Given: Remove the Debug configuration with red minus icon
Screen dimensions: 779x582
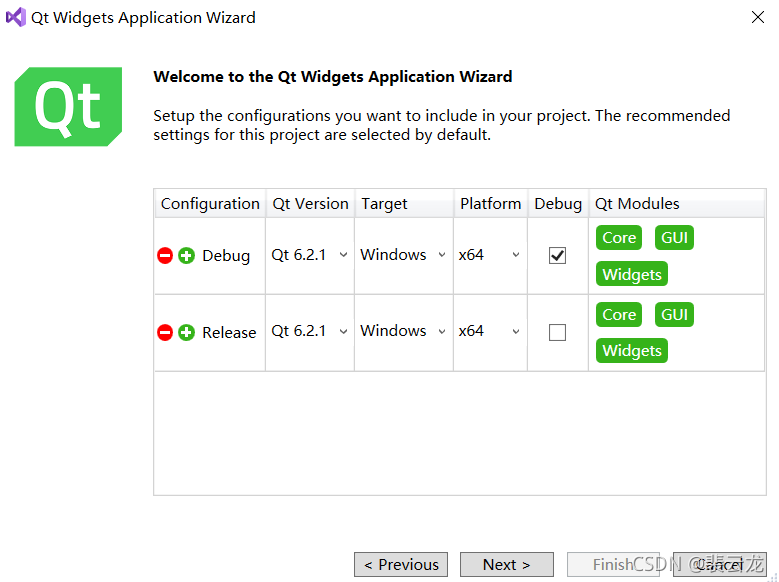Looking at the screenshot, I should coord(165,255).
